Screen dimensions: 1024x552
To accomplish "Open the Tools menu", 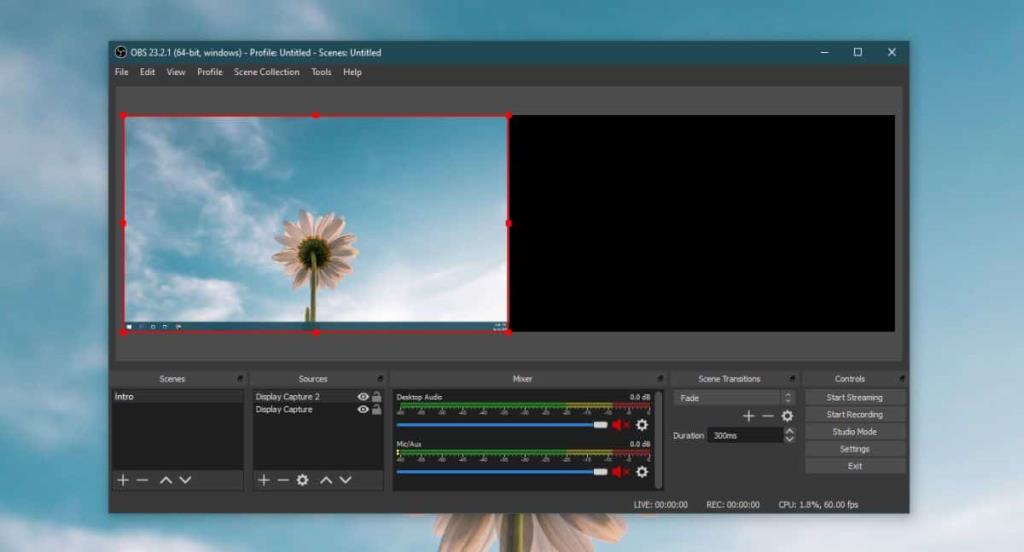I will point(321,72).
